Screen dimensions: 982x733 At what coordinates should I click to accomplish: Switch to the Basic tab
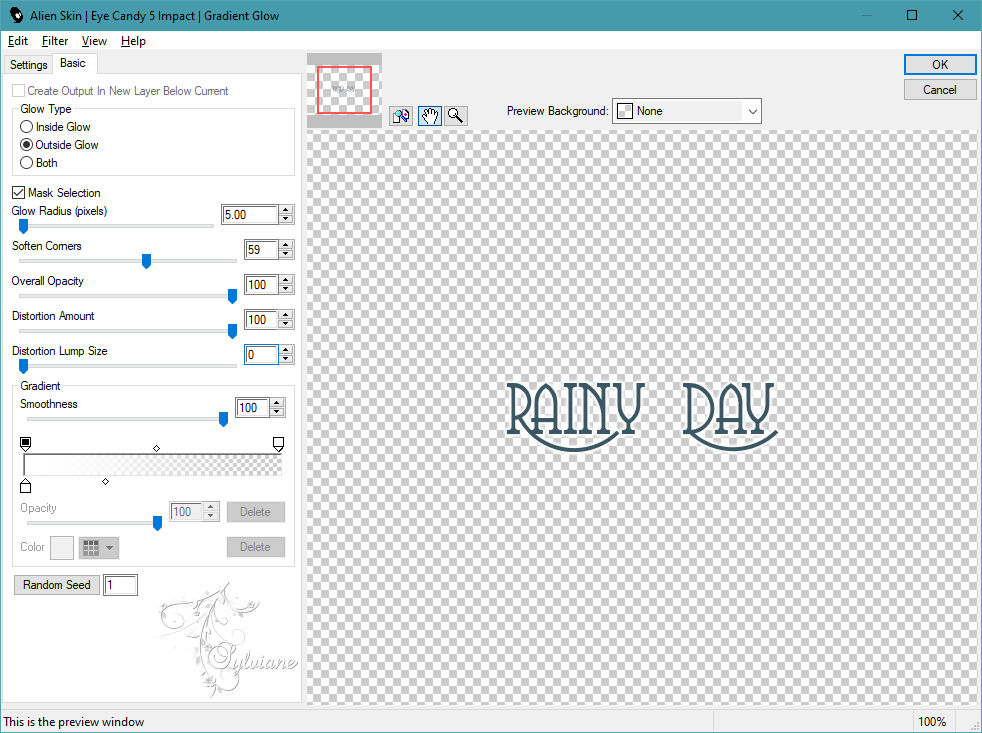coord(73,63)
